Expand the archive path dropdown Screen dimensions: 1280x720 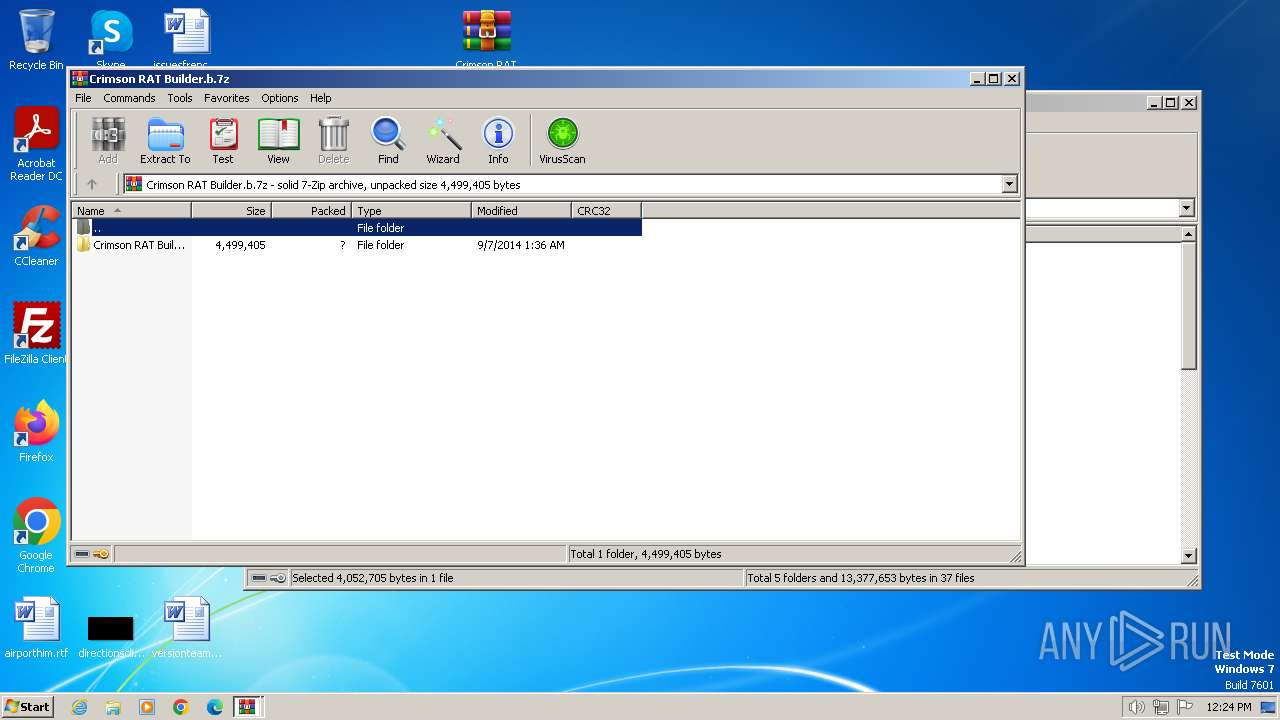1009,184
